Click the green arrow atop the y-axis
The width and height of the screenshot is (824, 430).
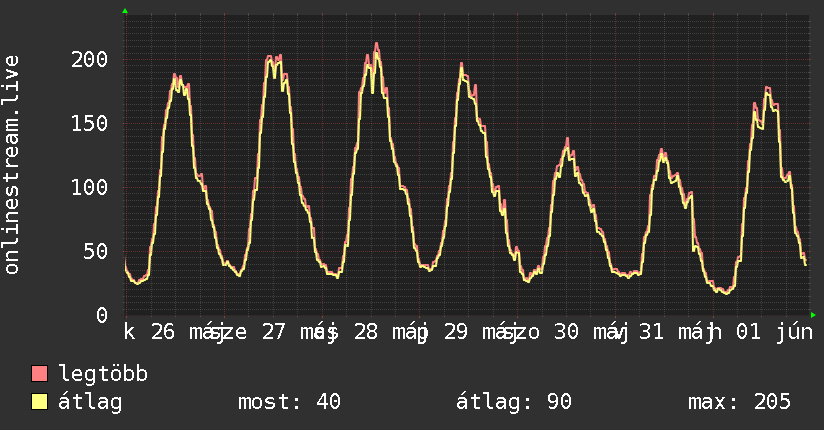(x=125, y=11)
